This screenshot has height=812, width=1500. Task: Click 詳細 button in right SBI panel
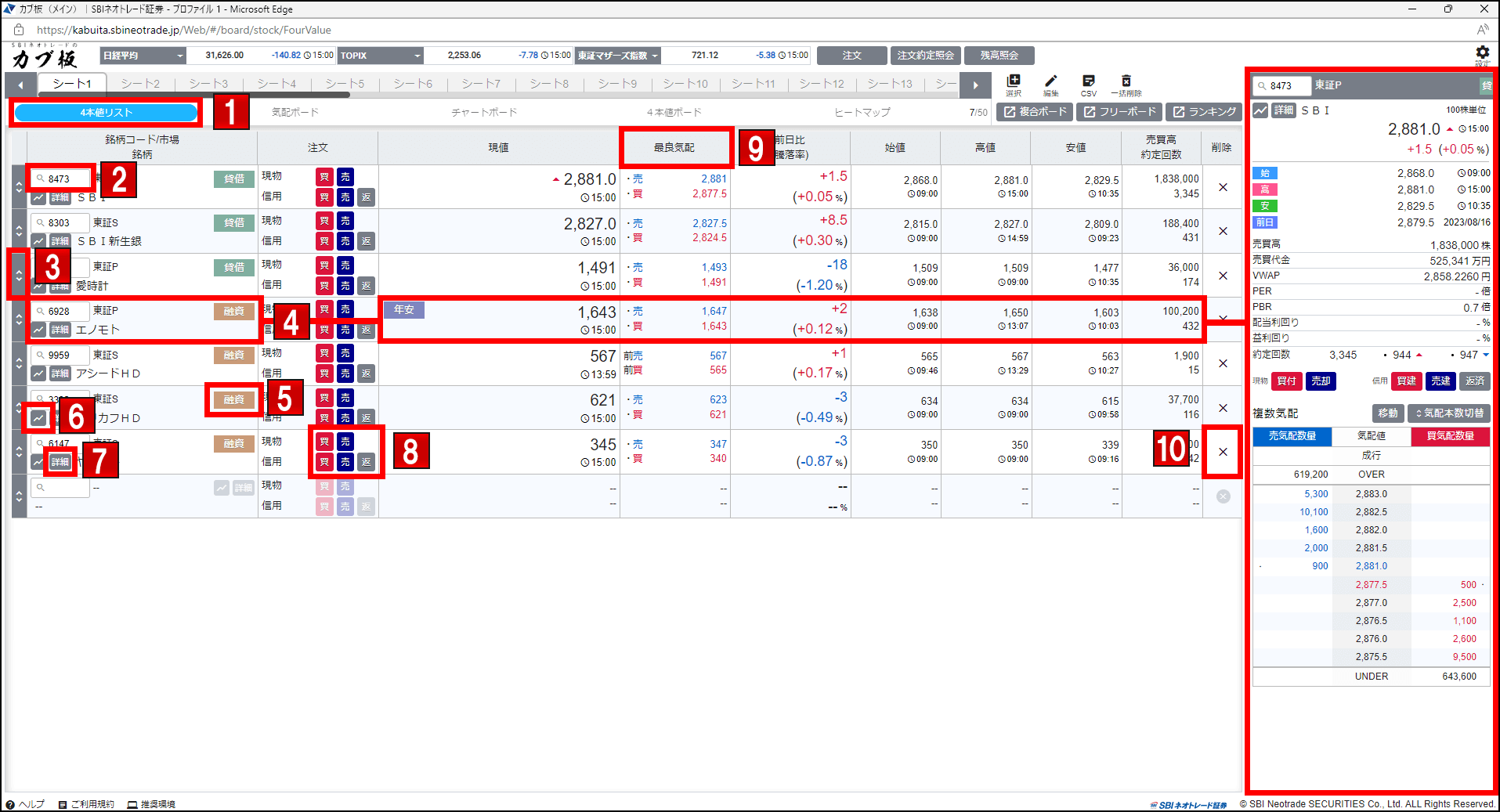click(1284, 110)
